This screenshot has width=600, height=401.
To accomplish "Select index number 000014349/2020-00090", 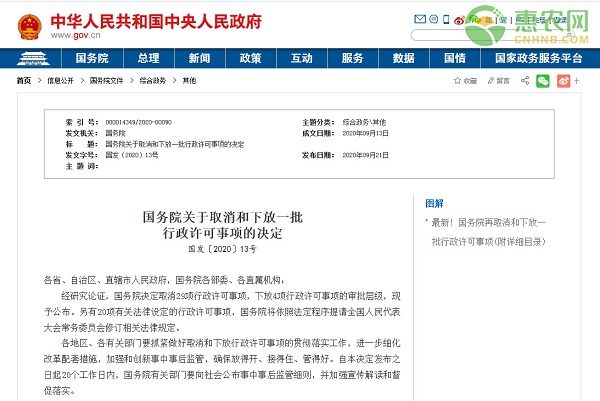I will coord(139,122).
